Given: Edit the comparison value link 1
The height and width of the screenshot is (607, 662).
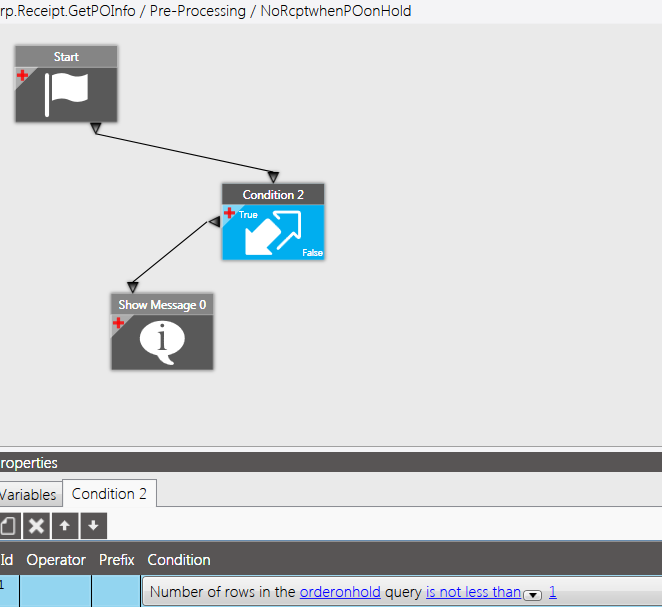Looking at the screenshot, I should [x=553, y=592].
